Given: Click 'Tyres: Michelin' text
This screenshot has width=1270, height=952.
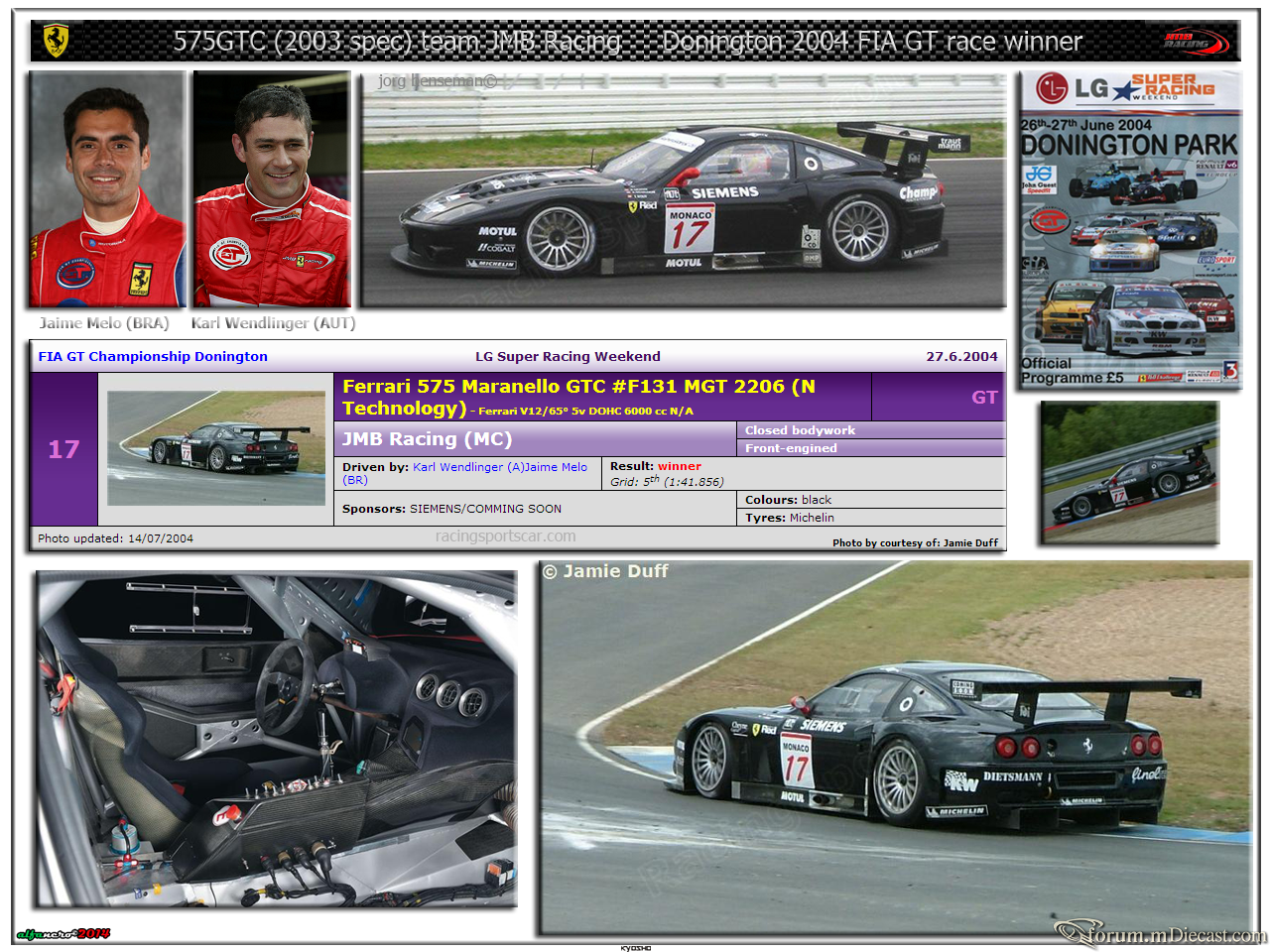Looking at the screenshot, I should pyautogui.click(x=790, y=518).
